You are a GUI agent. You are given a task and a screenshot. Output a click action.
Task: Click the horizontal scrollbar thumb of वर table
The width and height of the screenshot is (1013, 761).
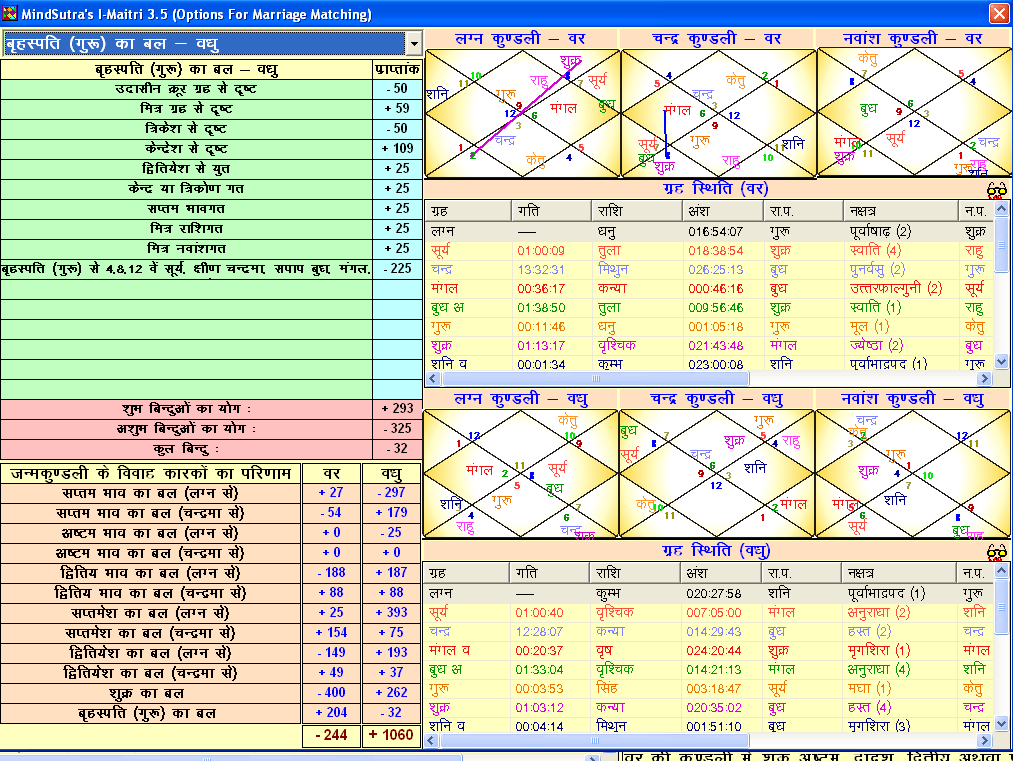595,379
